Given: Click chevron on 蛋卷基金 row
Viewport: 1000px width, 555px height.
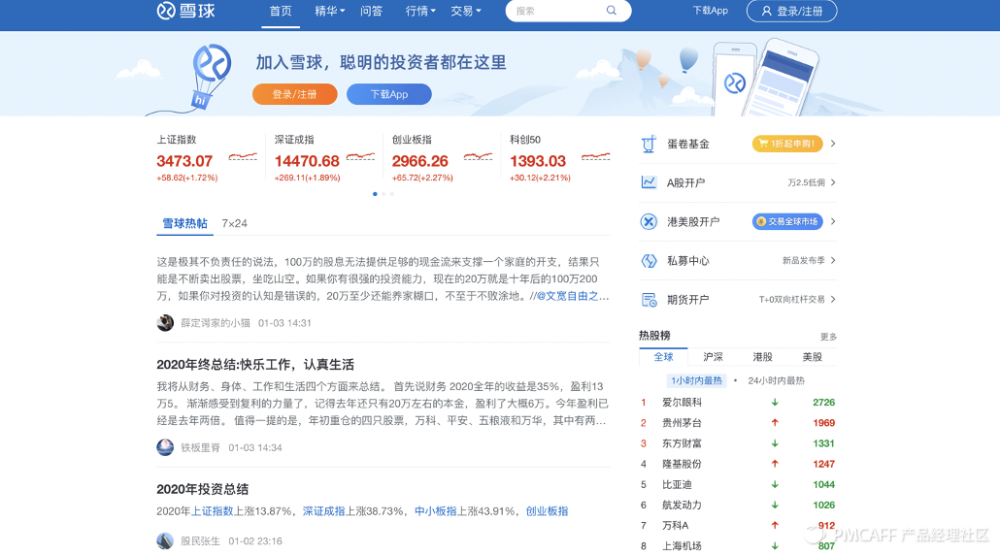Looking at the screenshot, I should (x=833, y=144).
